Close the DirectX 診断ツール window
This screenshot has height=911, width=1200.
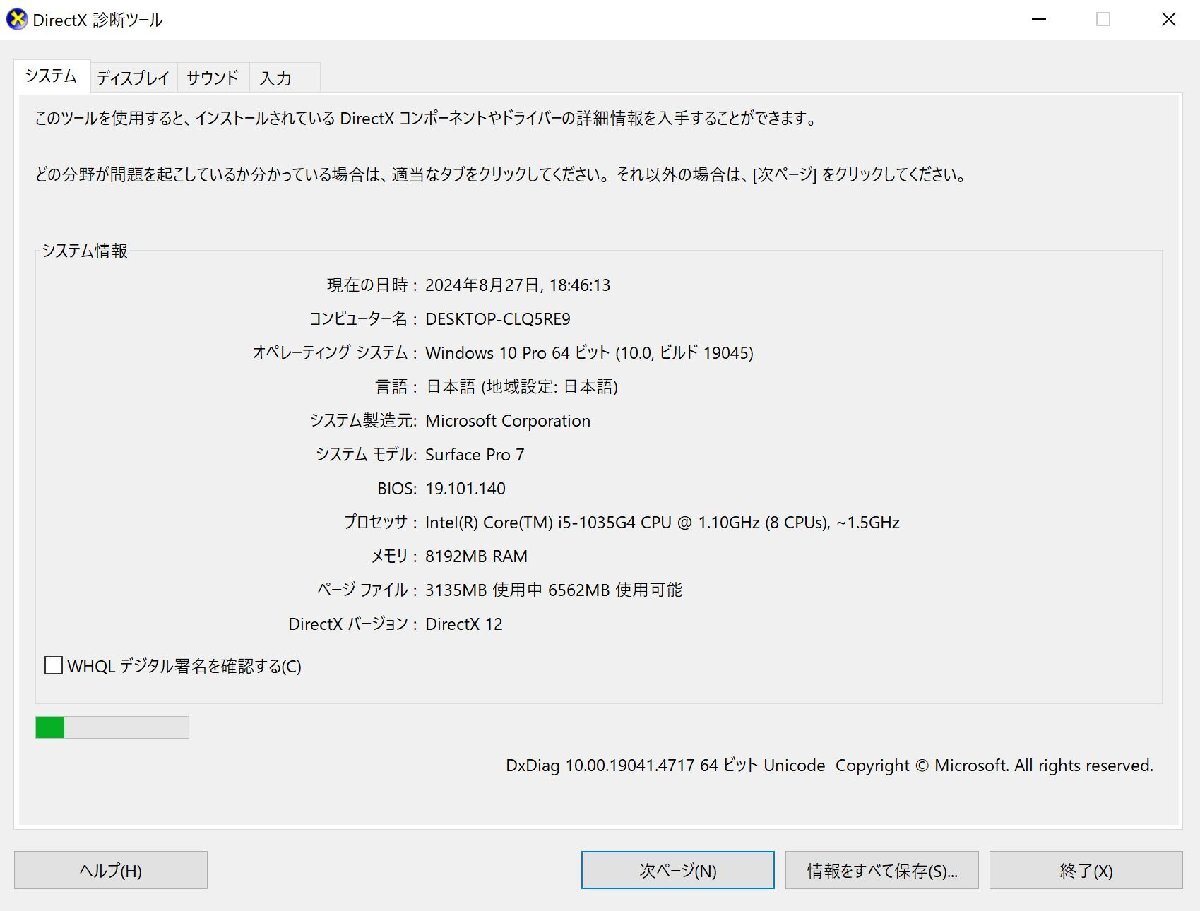(x=1168, y=19)
